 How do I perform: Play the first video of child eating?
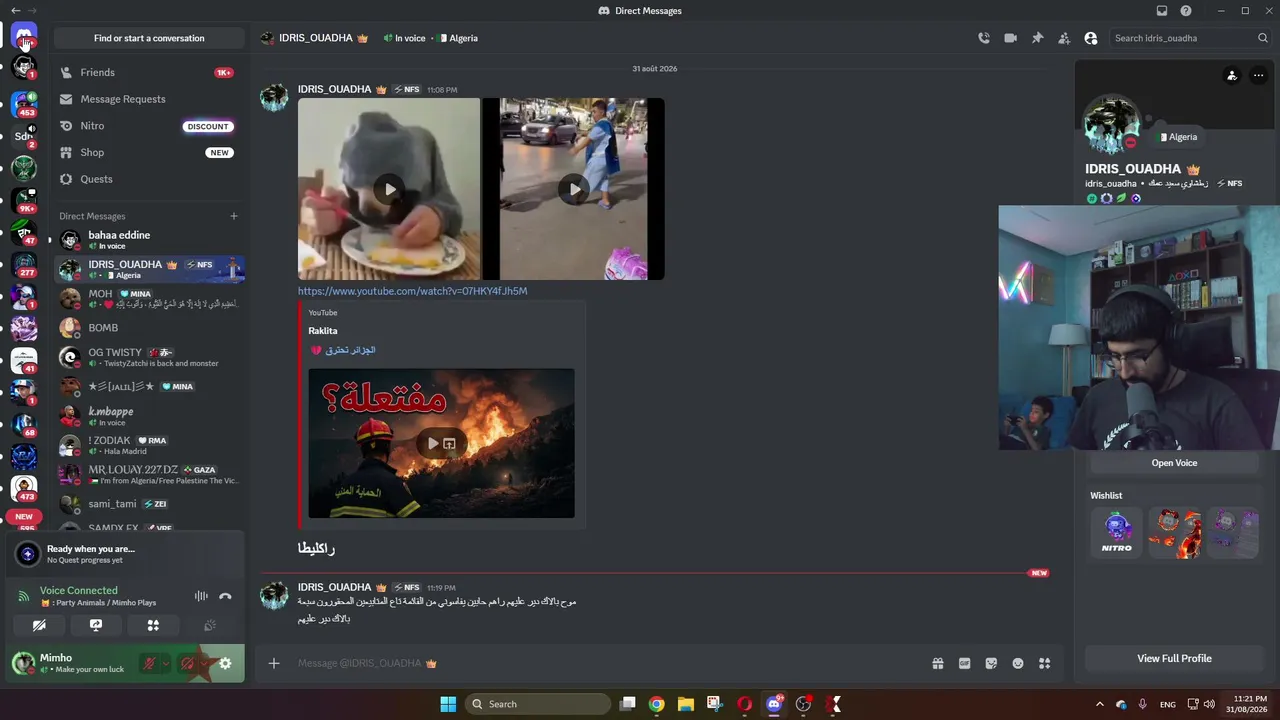(389, 189)
